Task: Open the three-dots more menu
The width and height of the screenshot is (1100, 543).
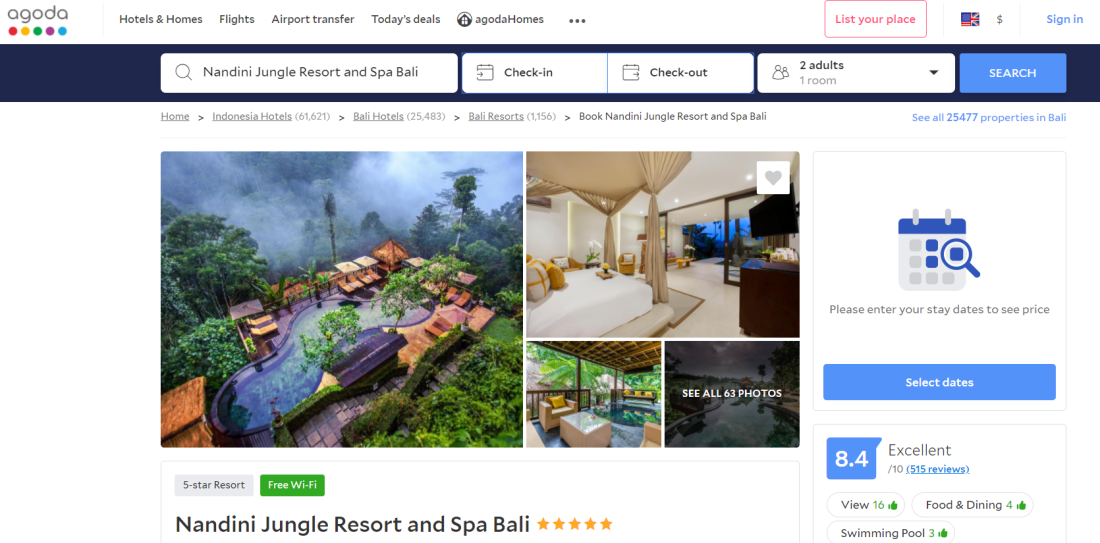Action: [x=577, y=21]
